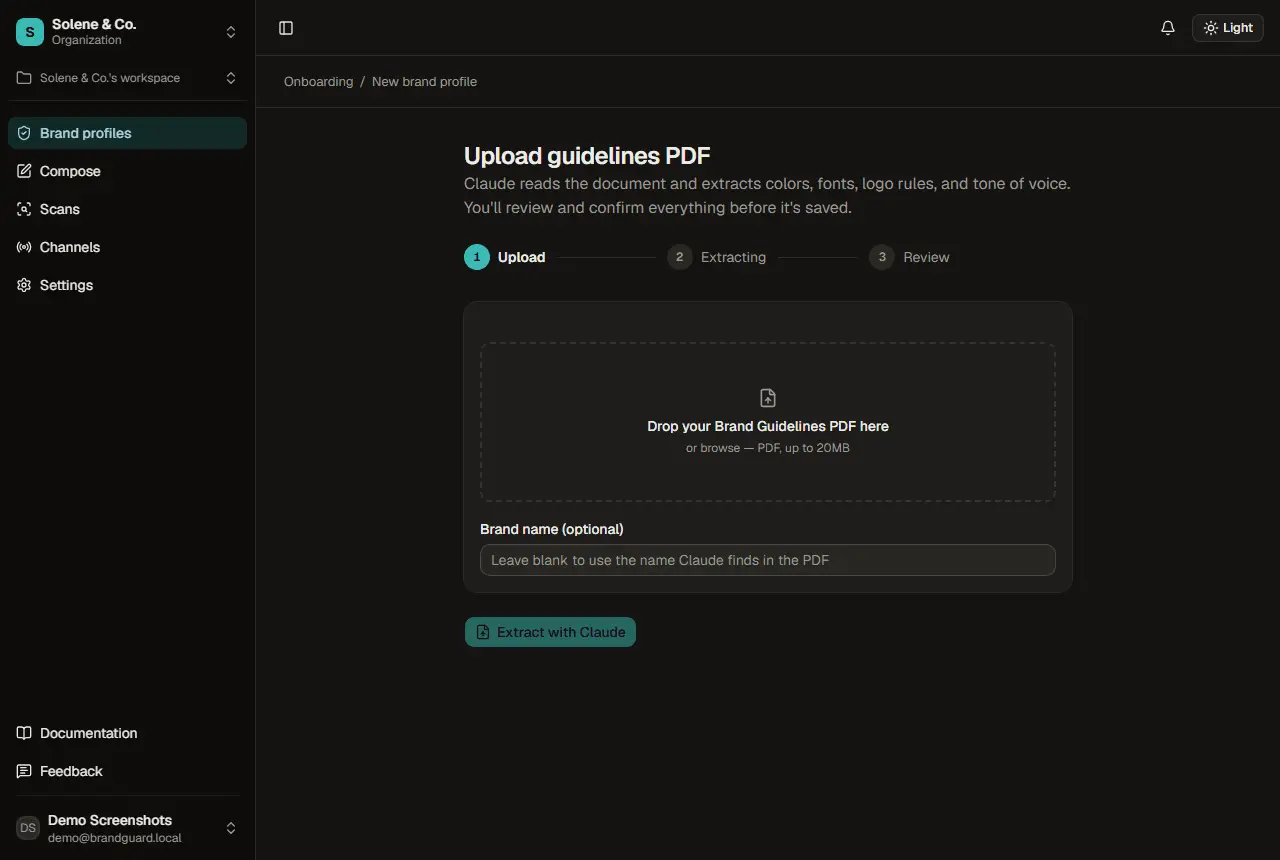Viewport: 1280px width, 860px height.
Task: Open the Solene & Co.'s workspace selector
Action: [x=127, y=78]
